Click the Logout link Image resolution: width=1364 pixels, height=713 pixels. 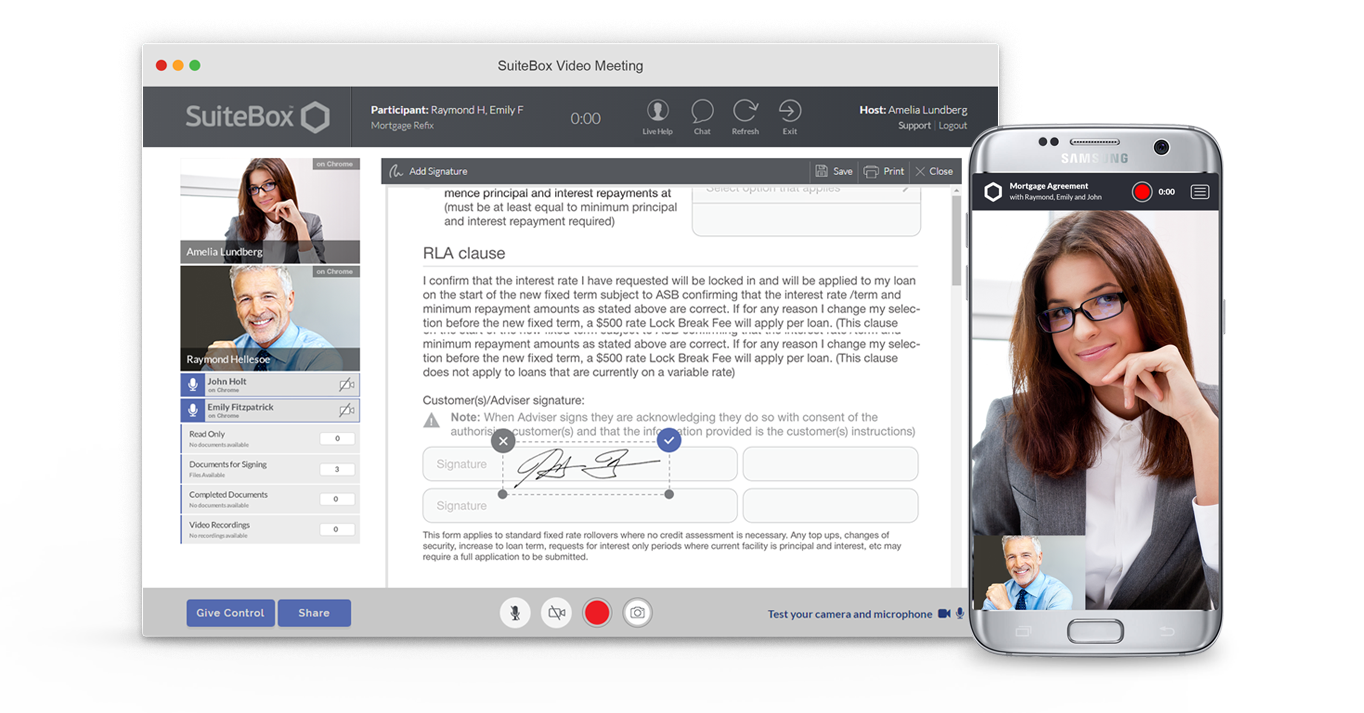coord(953,126)
